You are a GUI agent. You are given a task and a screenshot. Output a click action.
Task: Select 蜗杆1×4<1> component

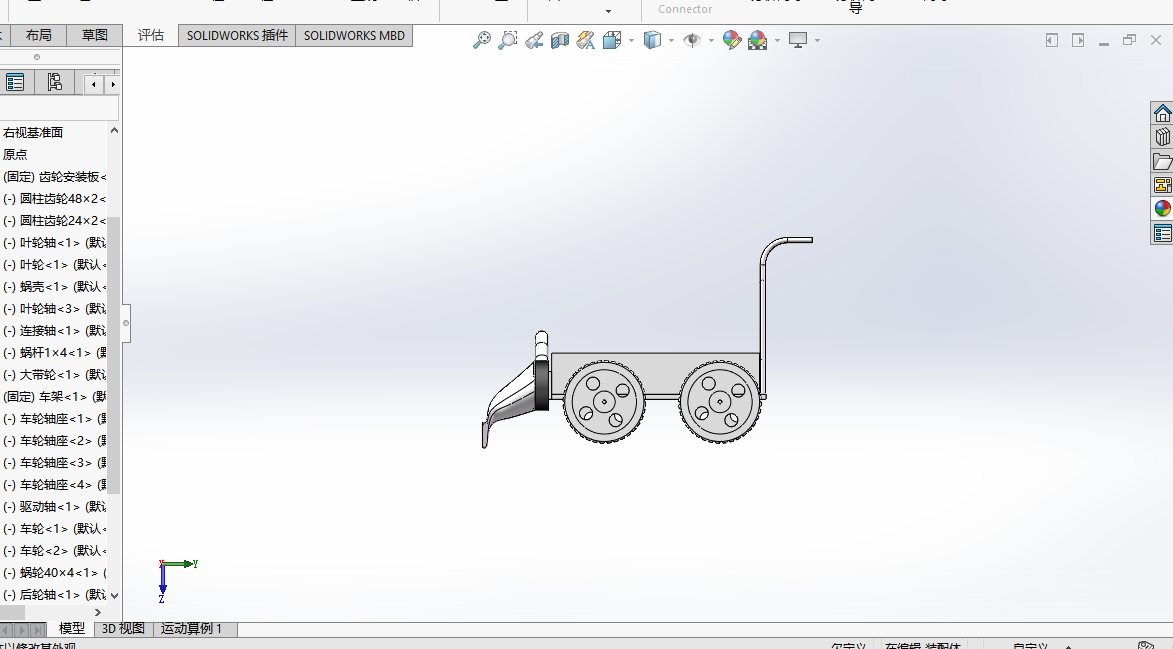(54, 352)
